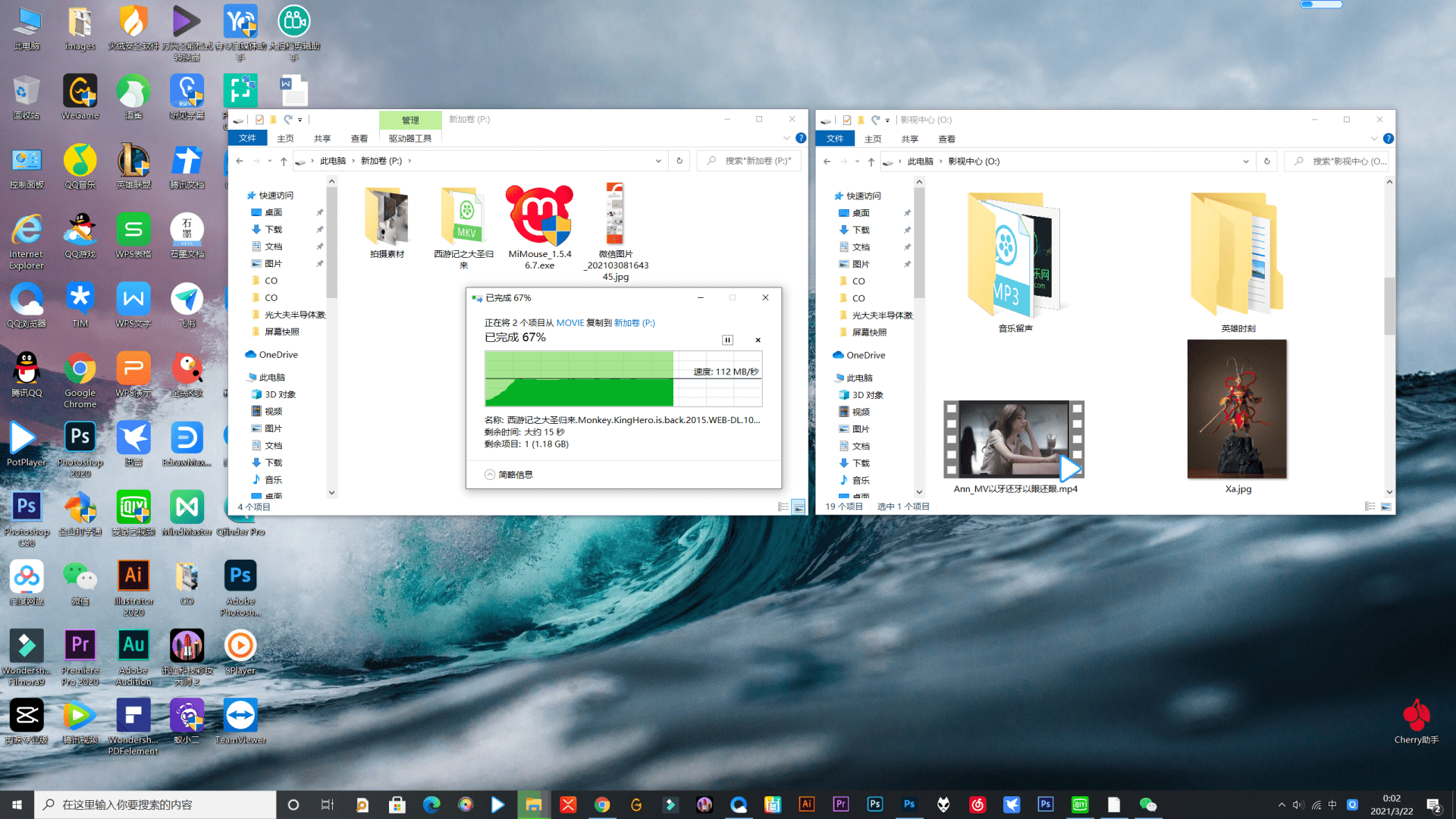Switch 影视中心 window to details view
The image size is (1456, 819).
click(x=1370, y=507)
